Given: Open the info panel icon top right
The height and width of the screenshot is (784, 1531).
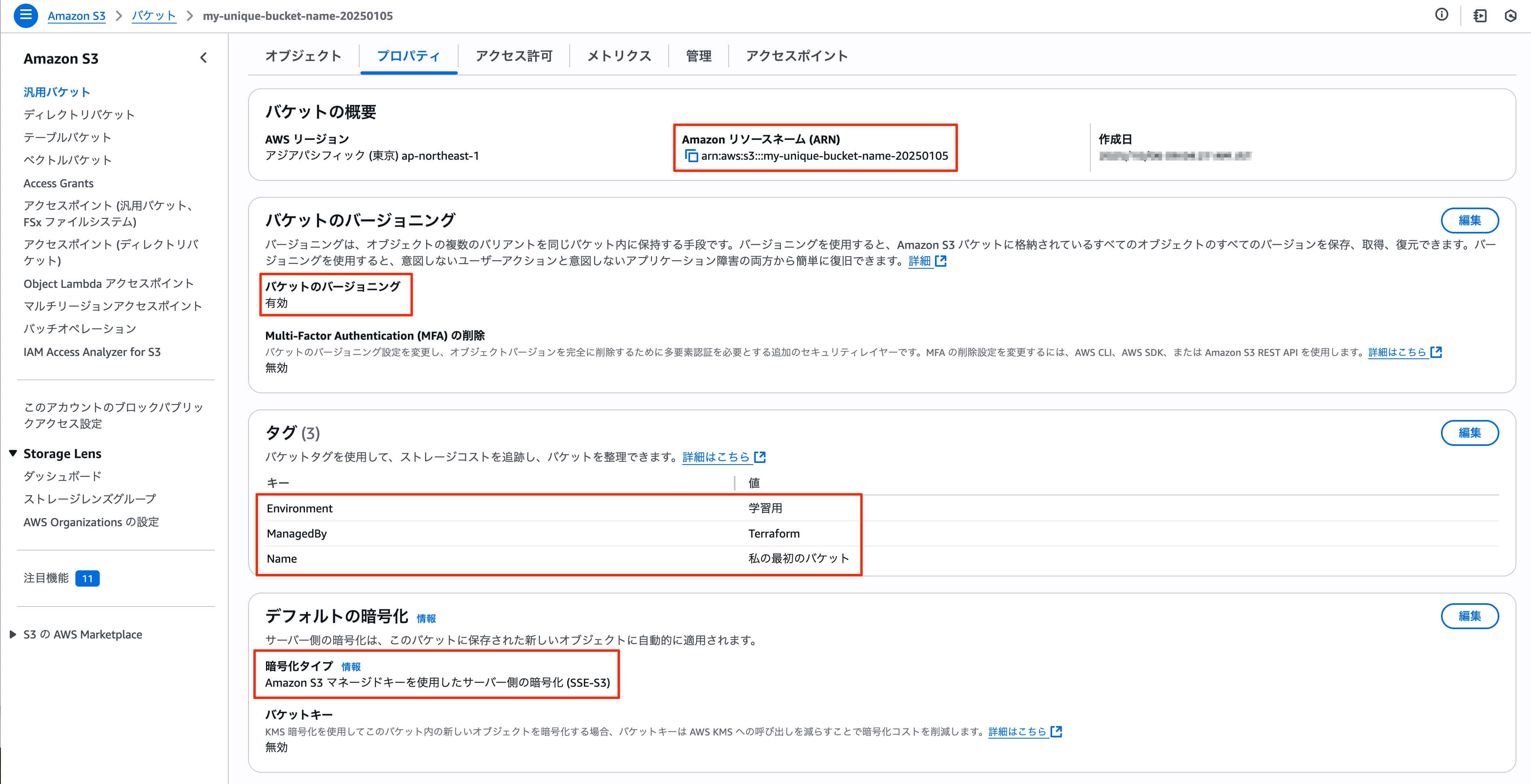Looking at the screenshot, I should (1443, 15).
